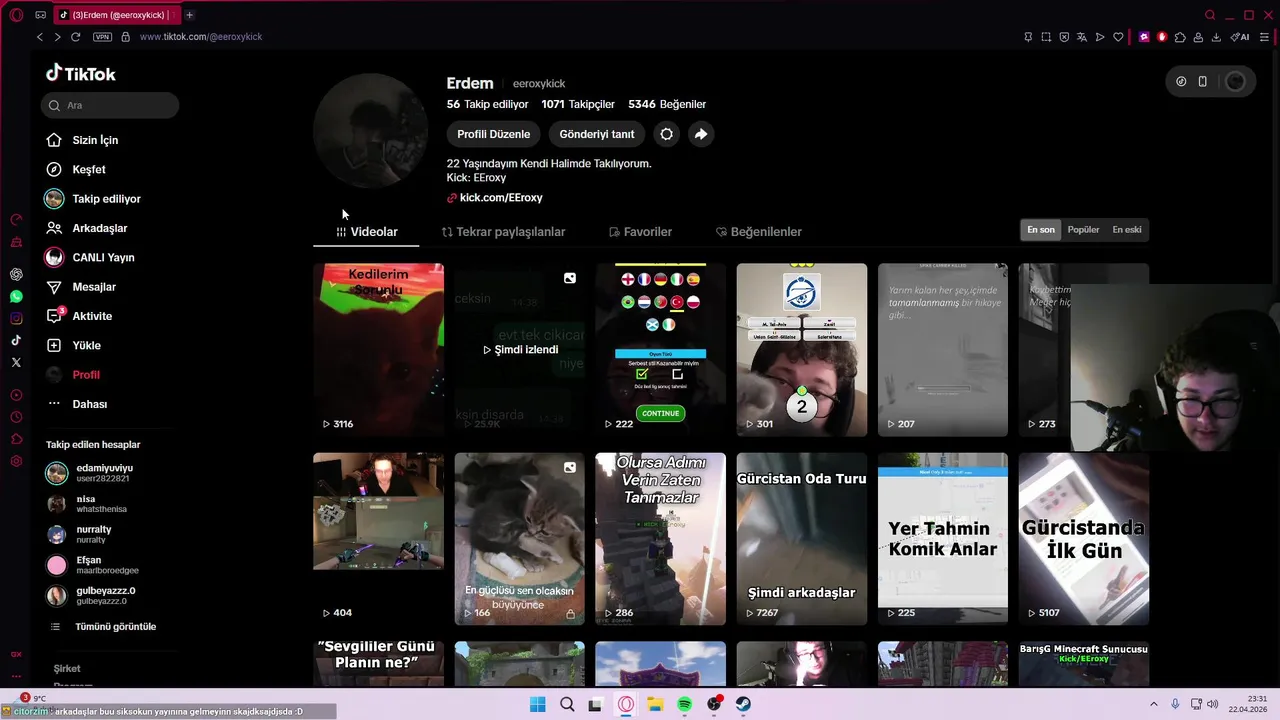Open Yer Tahmin Komik Anlar video
This screenshot has height=720, width=1280.
943,539
